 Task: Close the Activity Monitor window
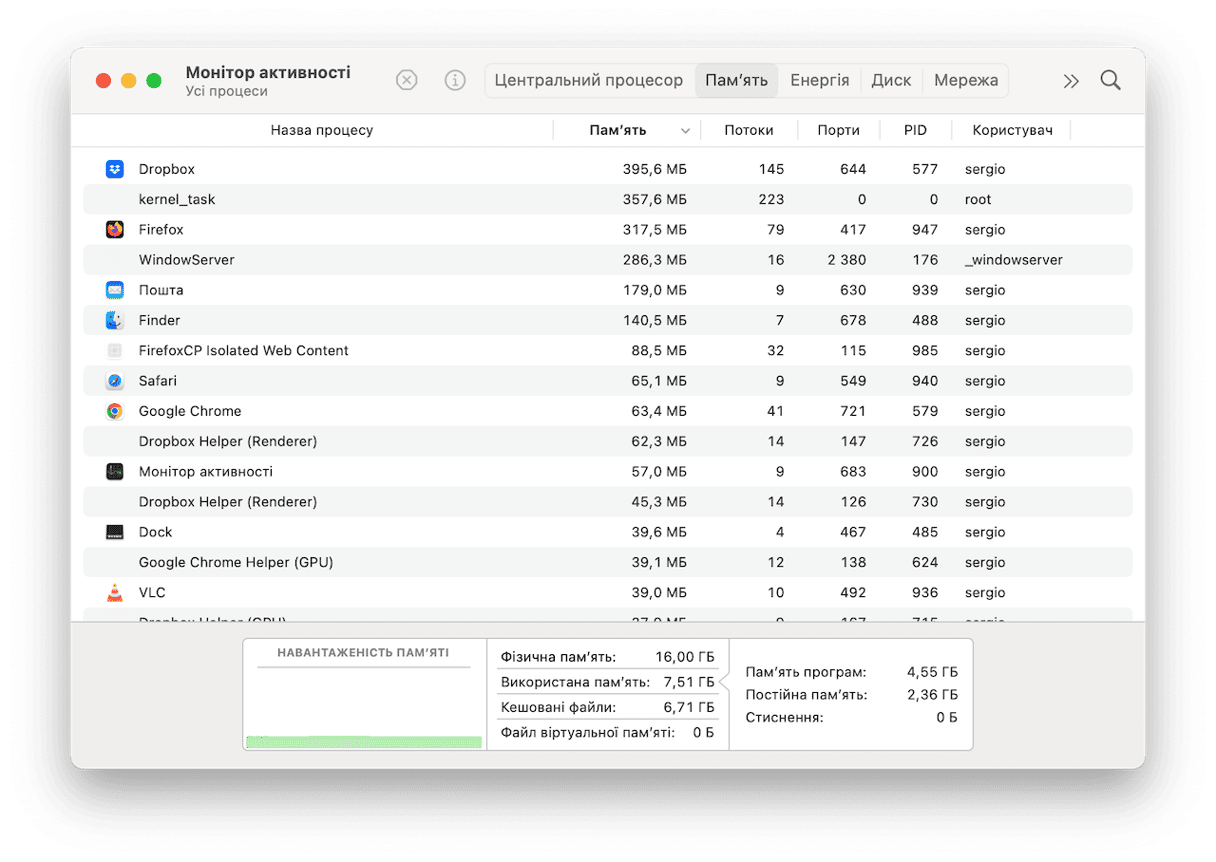tap(103, 81)
